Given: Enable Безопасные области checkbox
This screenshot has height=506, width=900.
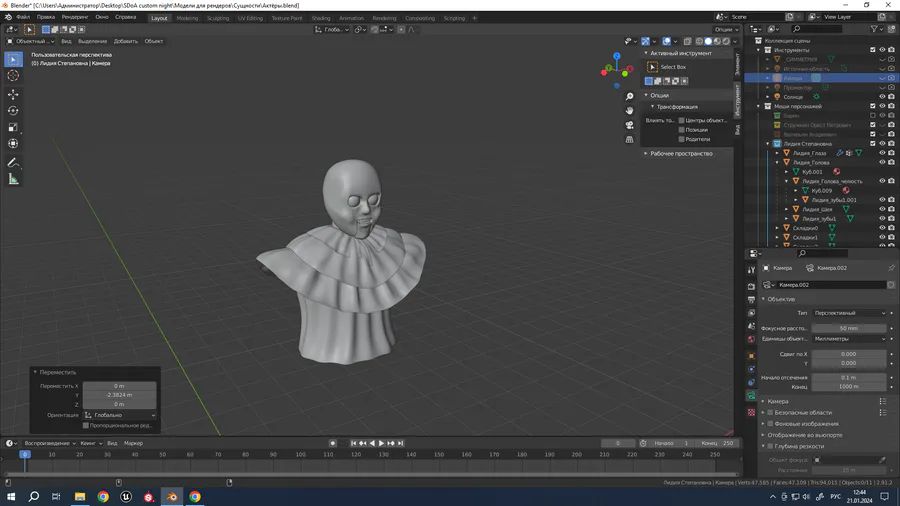Looking at the screenshot, I should click(770, 412).
